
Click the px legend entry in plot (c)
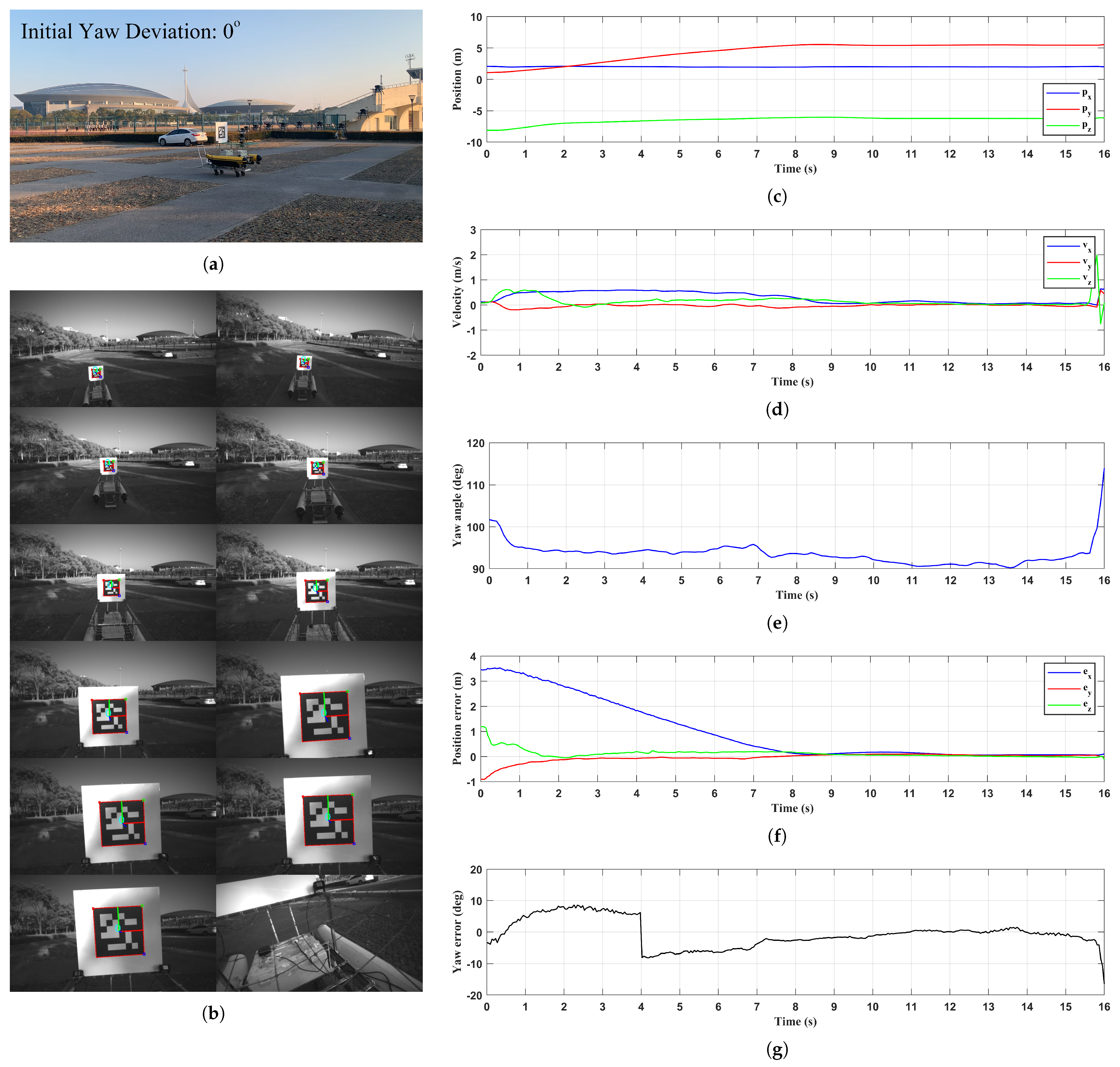[x=1069, y=93]
